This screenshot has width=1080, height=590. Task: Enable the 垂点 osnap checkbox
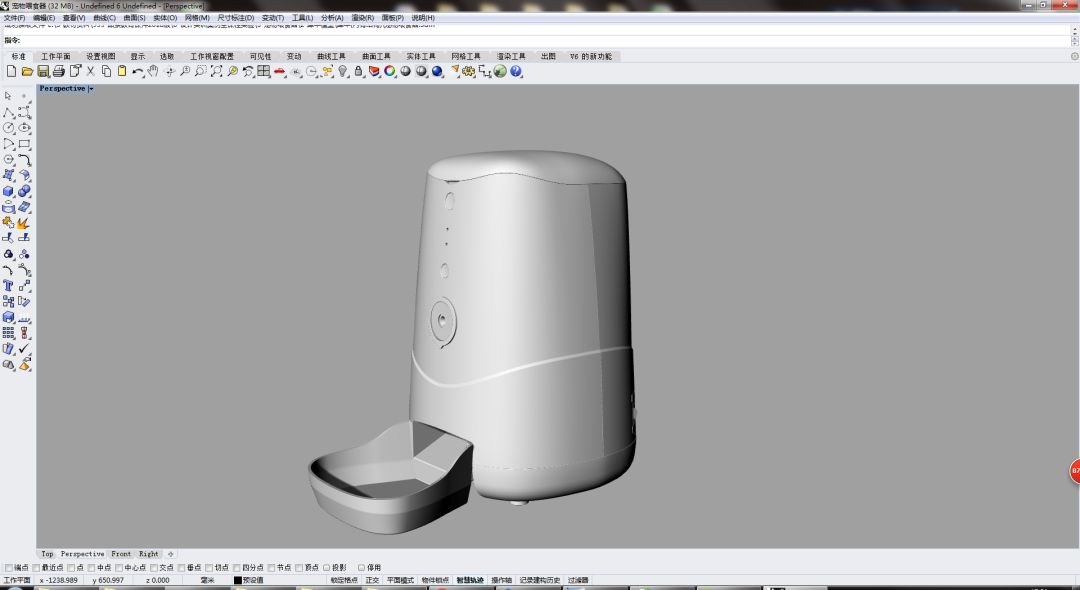pos(182,568)
